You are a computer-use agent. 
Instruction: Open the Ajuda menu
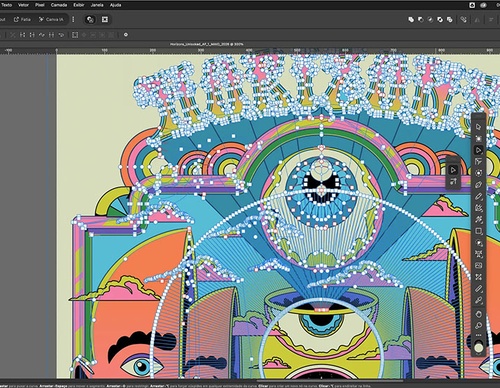115,5
